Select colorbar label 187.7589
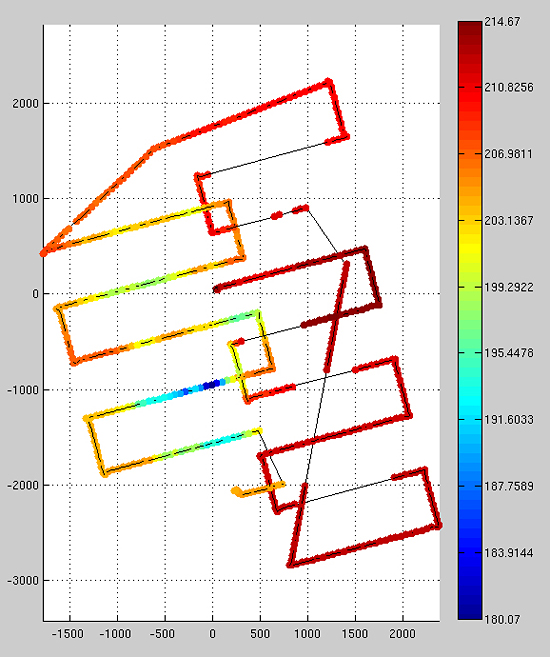Image resolution: width=550 pixels, height=657 pixels. (509, 486)
